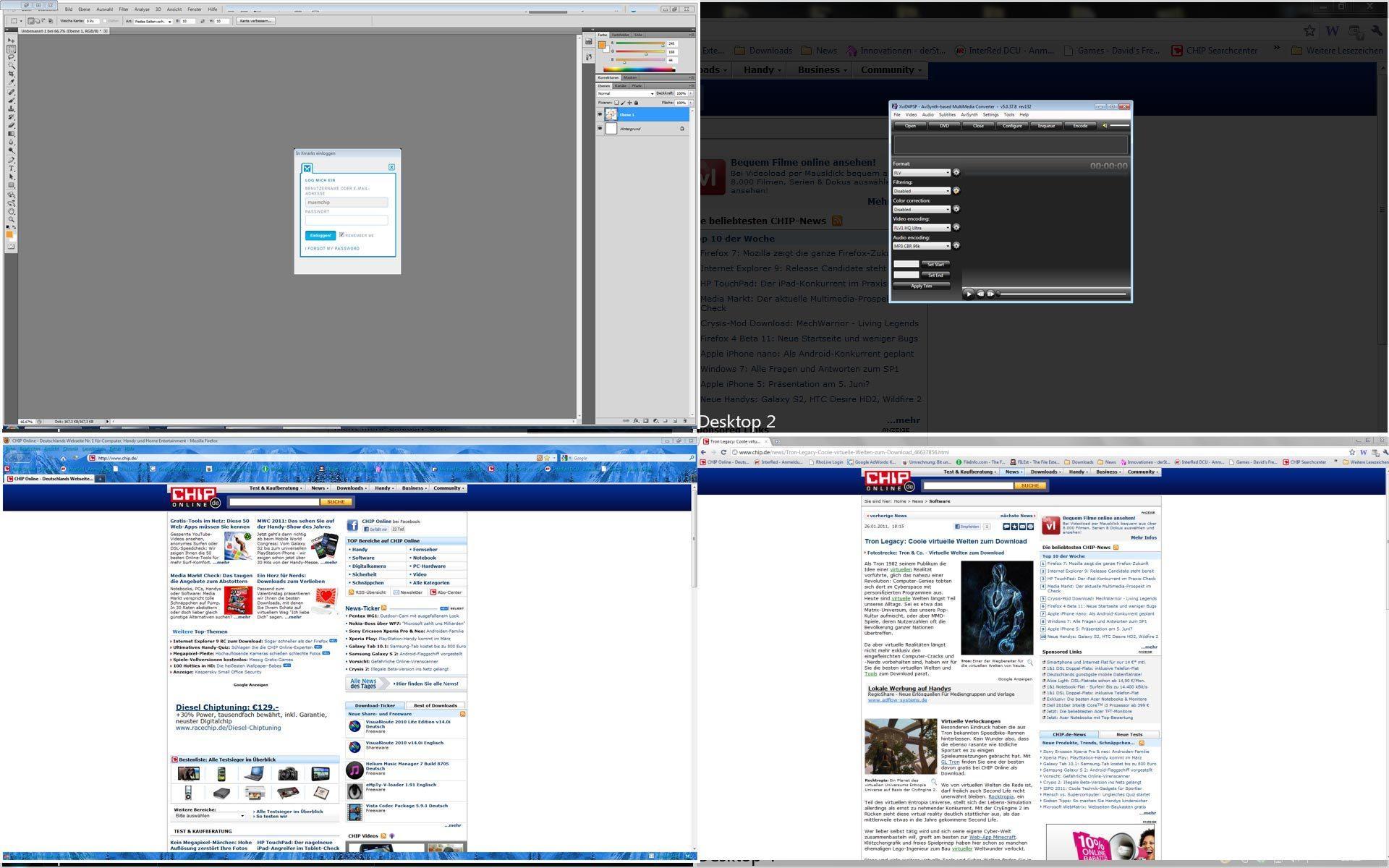Toggle visibility of Ebene 1 layer

click(600, 114)
